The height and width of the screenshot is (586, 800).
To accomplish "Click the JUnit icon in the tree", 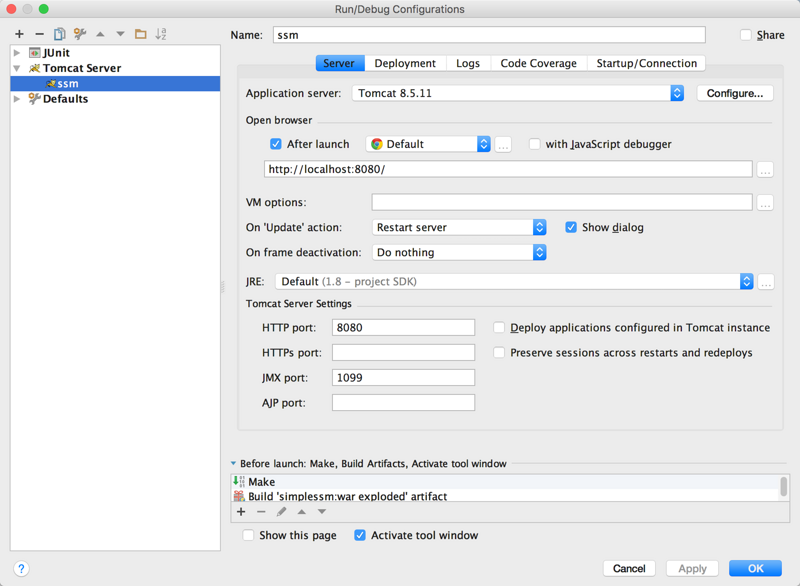I will click(x=35, y=53).
